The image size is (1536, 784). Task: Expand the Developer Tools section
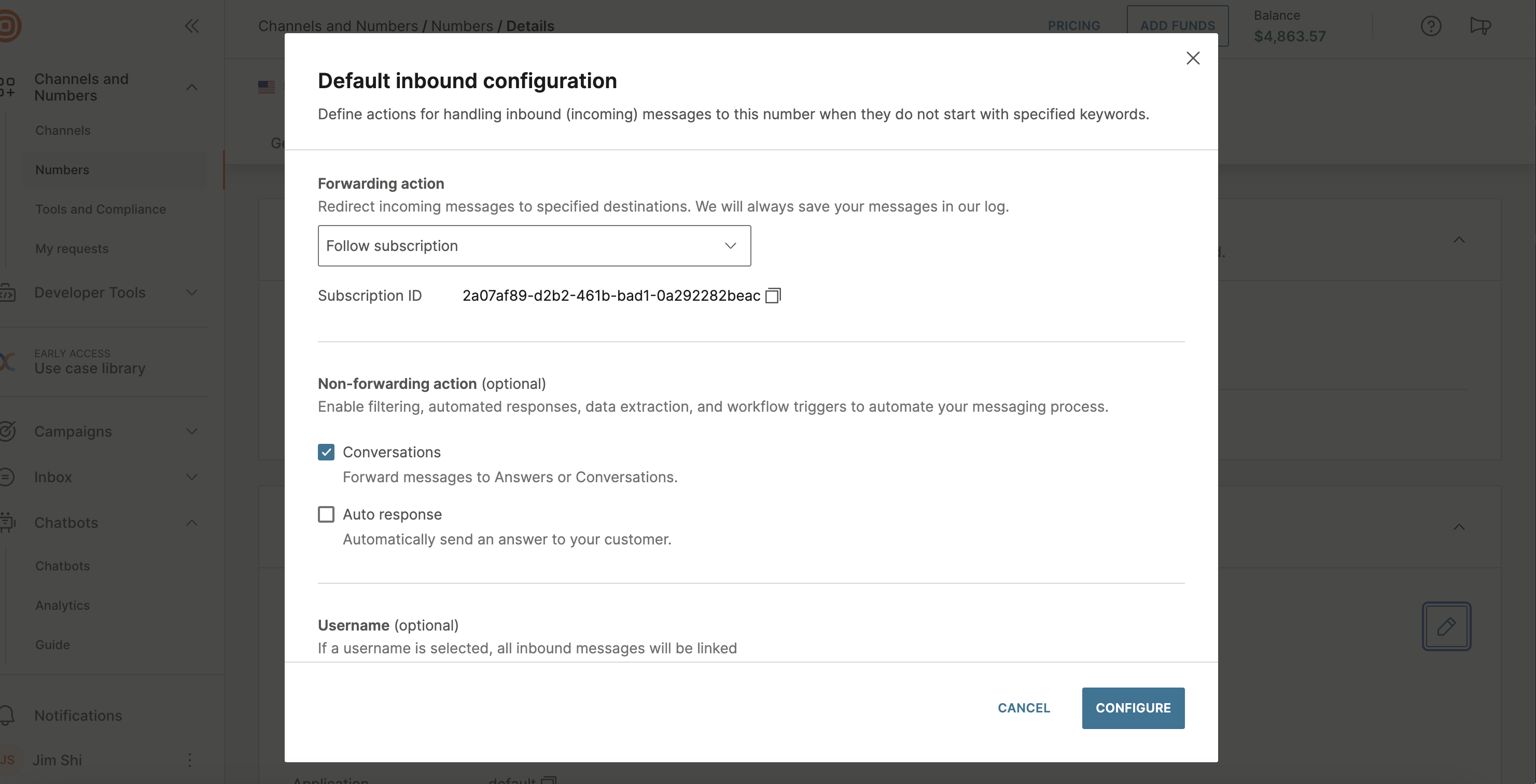point(191,292)
